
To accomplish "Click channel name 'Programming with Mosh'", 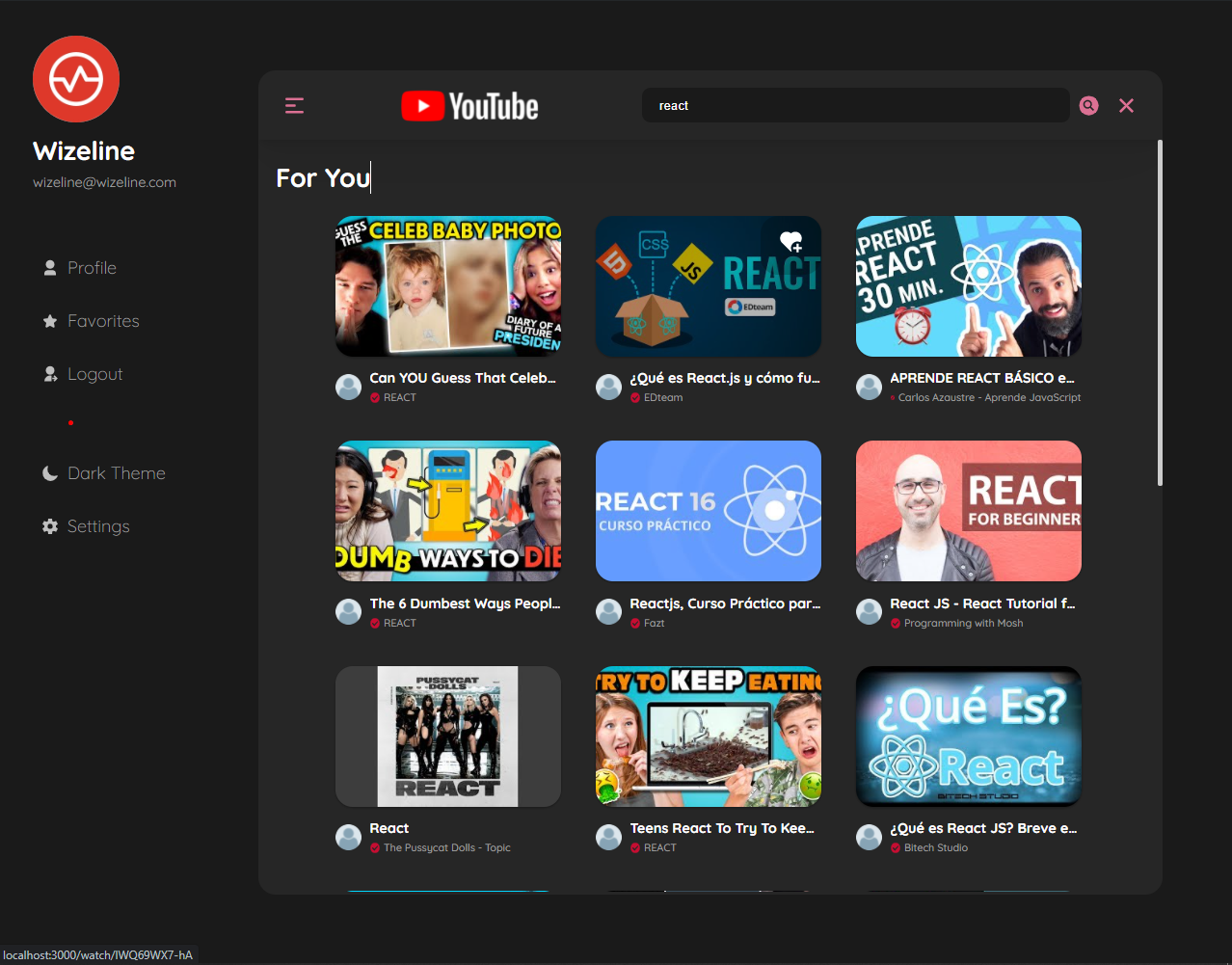I will [x=963, y=623].
